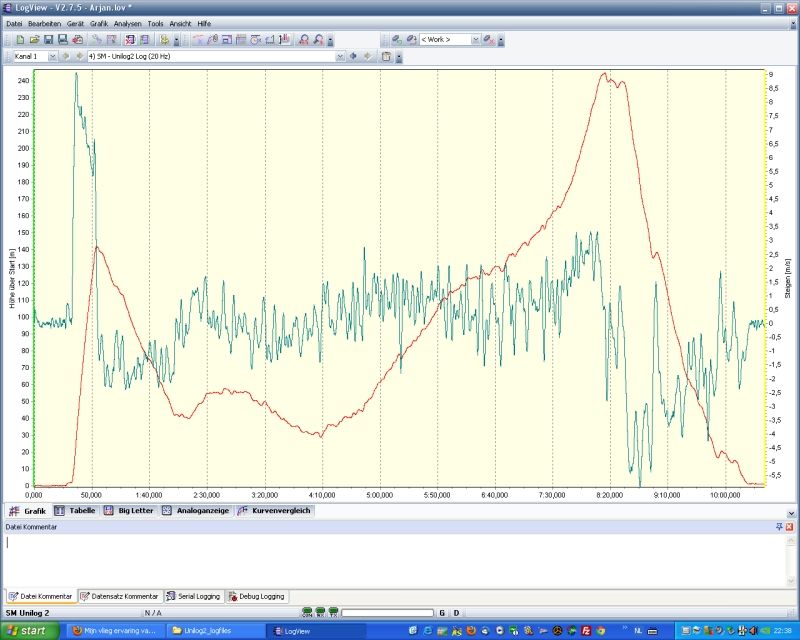Expand the toolbar overflow arrow after delete-profile icon

point(501,40)
